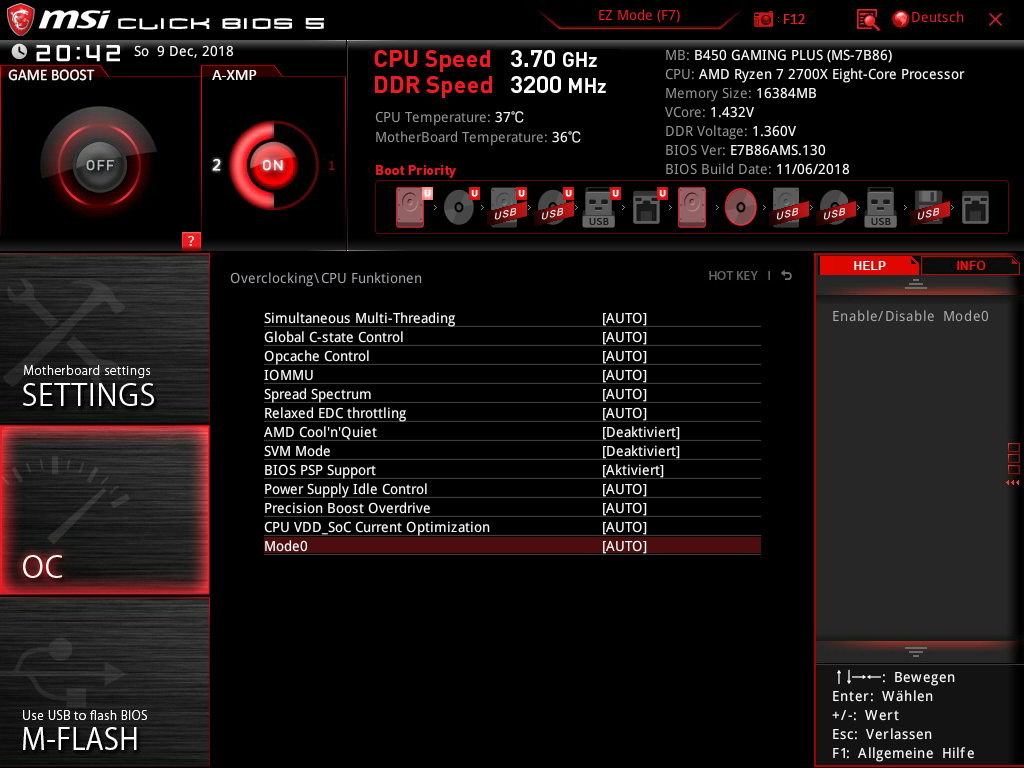Change the SVM Mode value
Image resolution: width=1024 pixels, height=768 pixels.
tap(640, 451)
